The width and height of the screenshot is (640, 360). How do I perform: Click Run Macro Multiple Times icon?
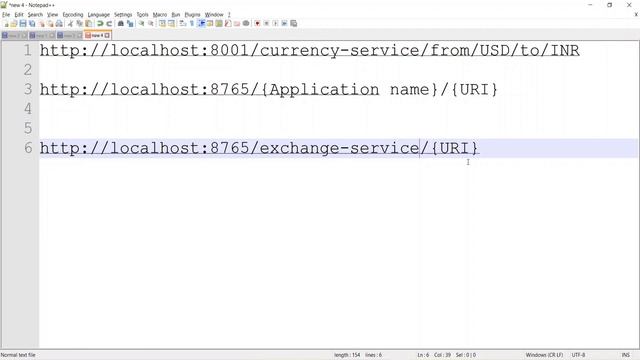(284, 24)
